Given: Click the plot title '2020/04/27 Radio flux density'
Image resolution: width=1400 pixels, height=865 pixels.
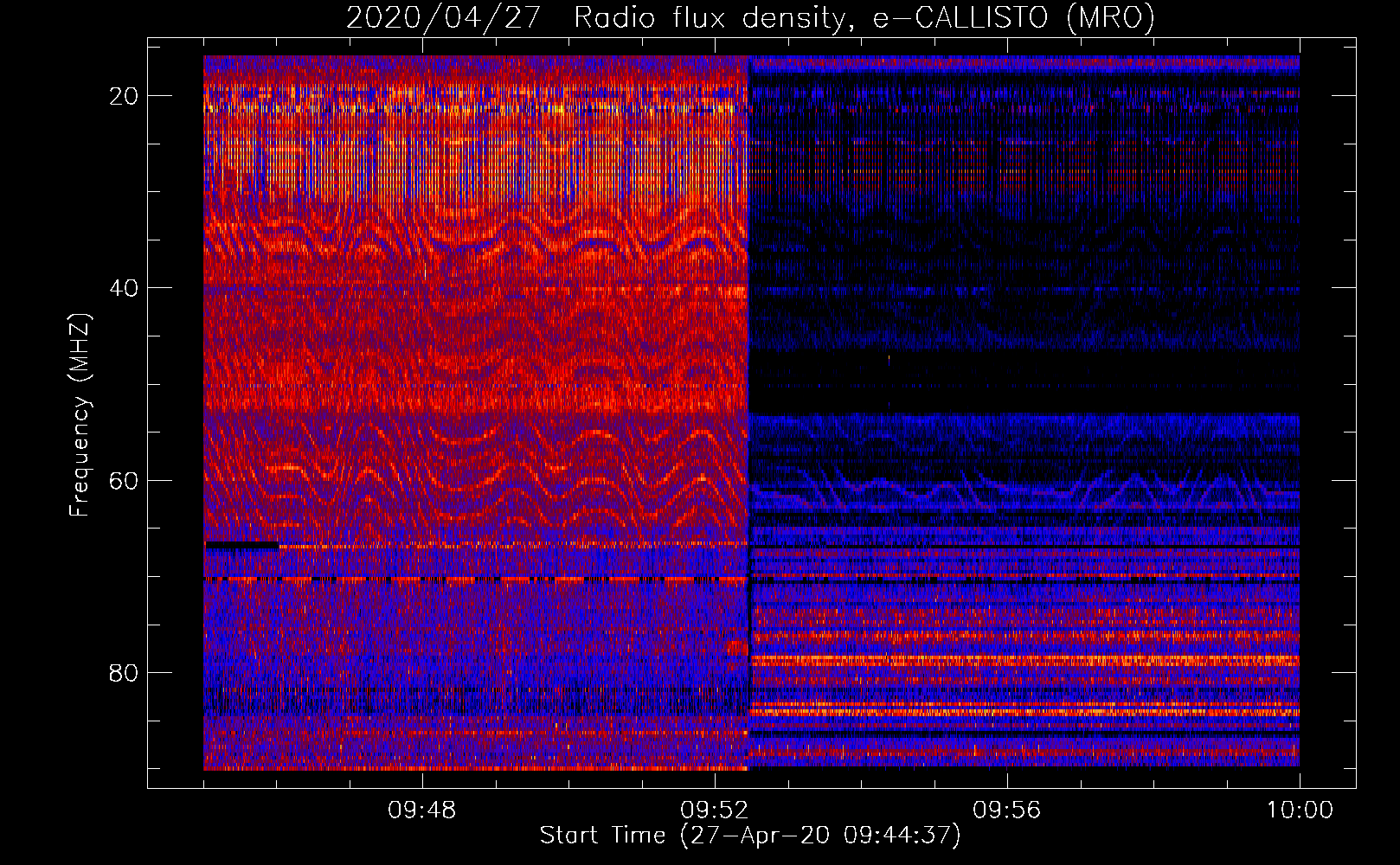Looking at the screenshot, I should [750, 17].
